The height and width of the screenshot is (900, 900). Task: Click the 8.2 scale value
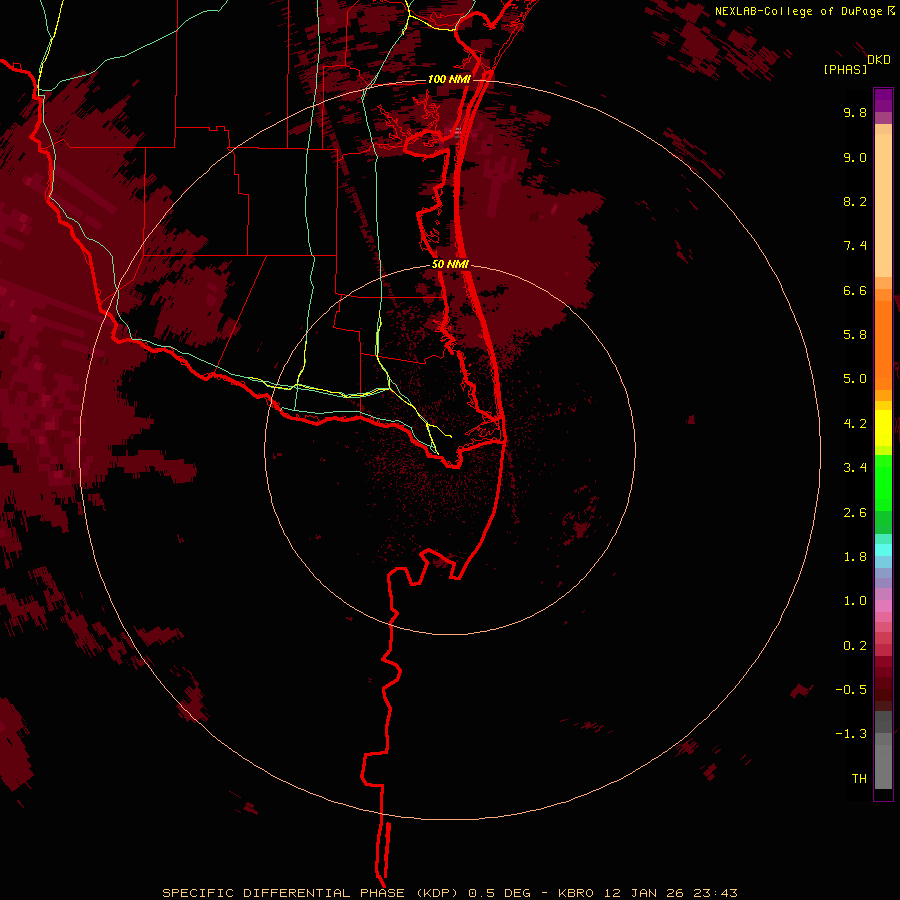[x=855, y=201]
